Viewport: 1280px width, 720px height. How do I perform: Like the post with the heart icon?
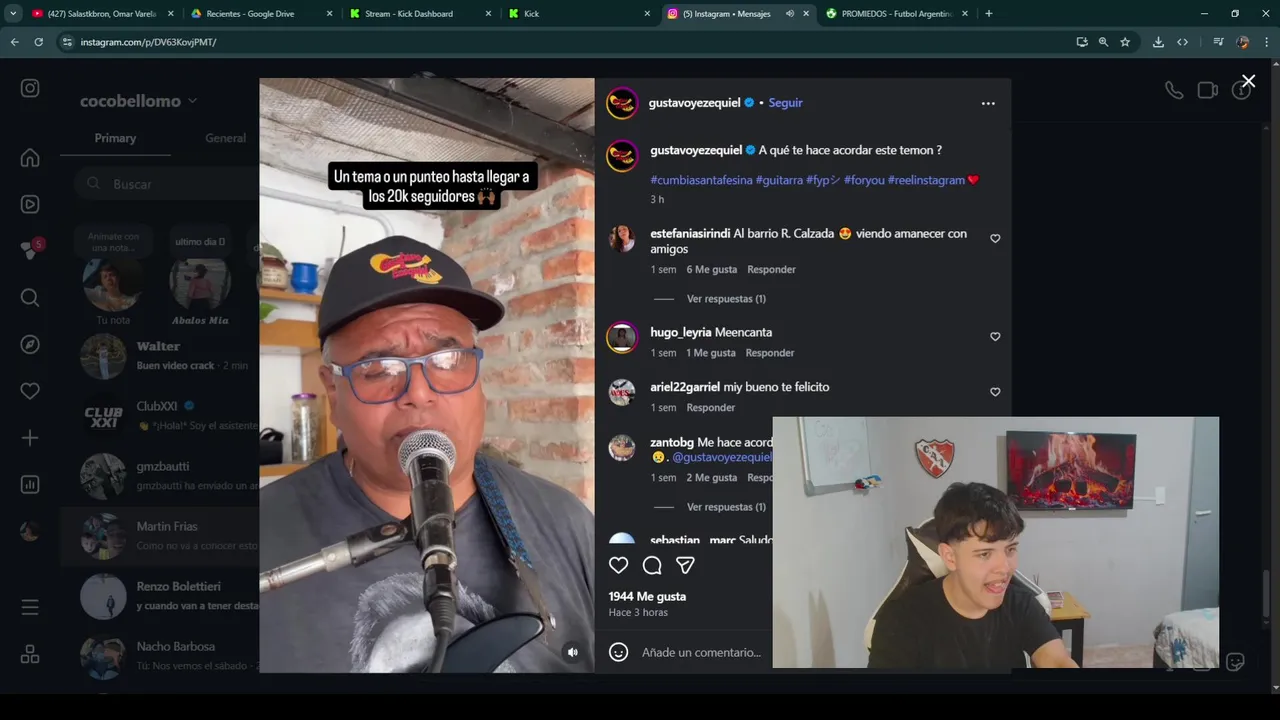click(x=618, y=565)
